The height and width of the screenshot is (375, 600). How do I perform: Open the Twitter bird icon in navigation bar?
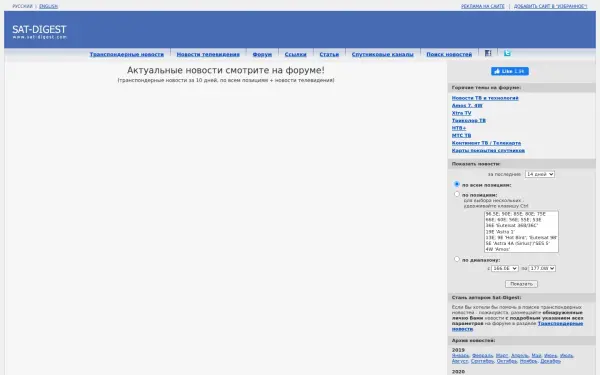pos(507,53)
